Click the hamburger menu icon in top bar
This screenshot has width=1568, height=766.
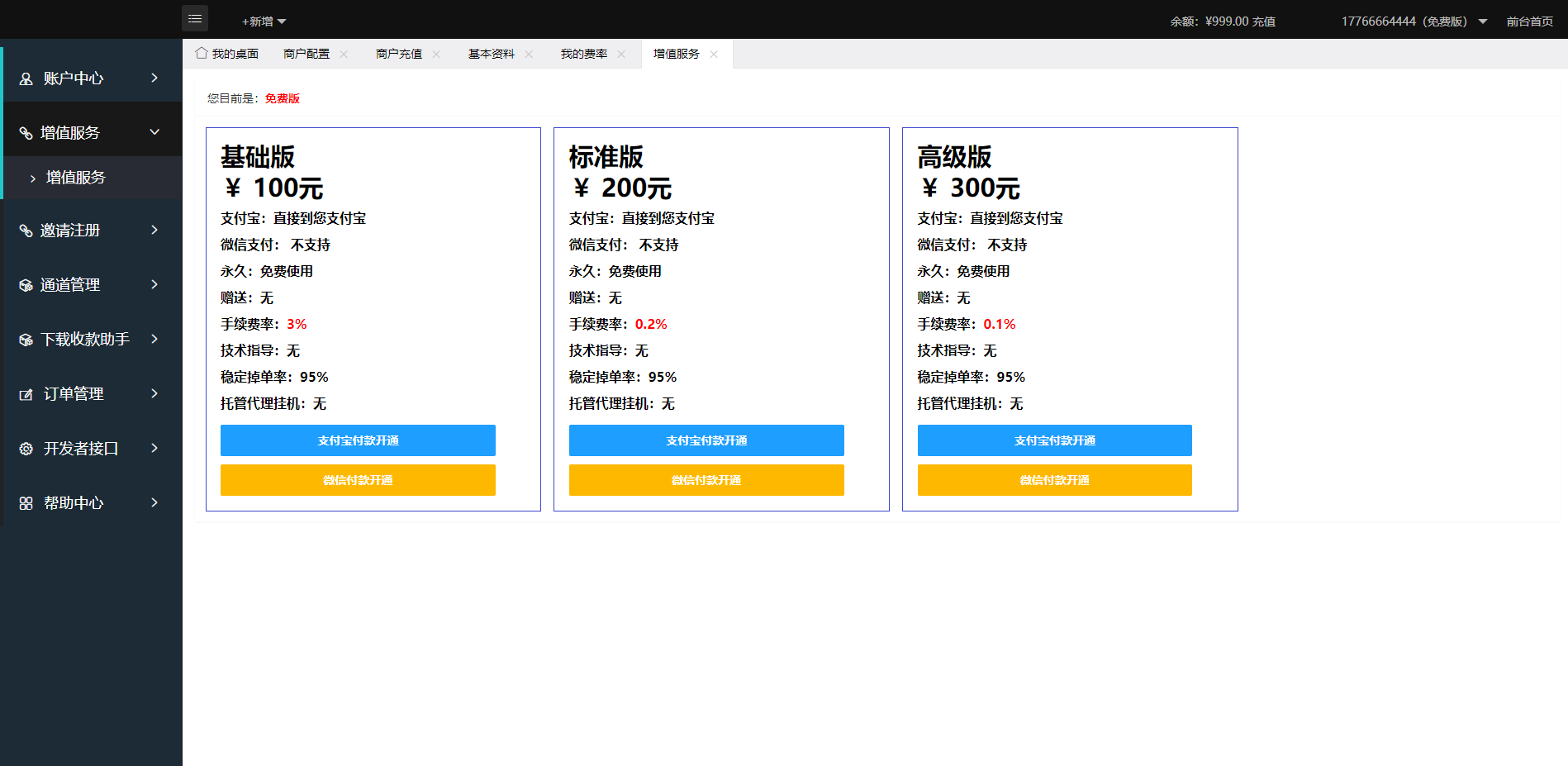click(195, 18)
